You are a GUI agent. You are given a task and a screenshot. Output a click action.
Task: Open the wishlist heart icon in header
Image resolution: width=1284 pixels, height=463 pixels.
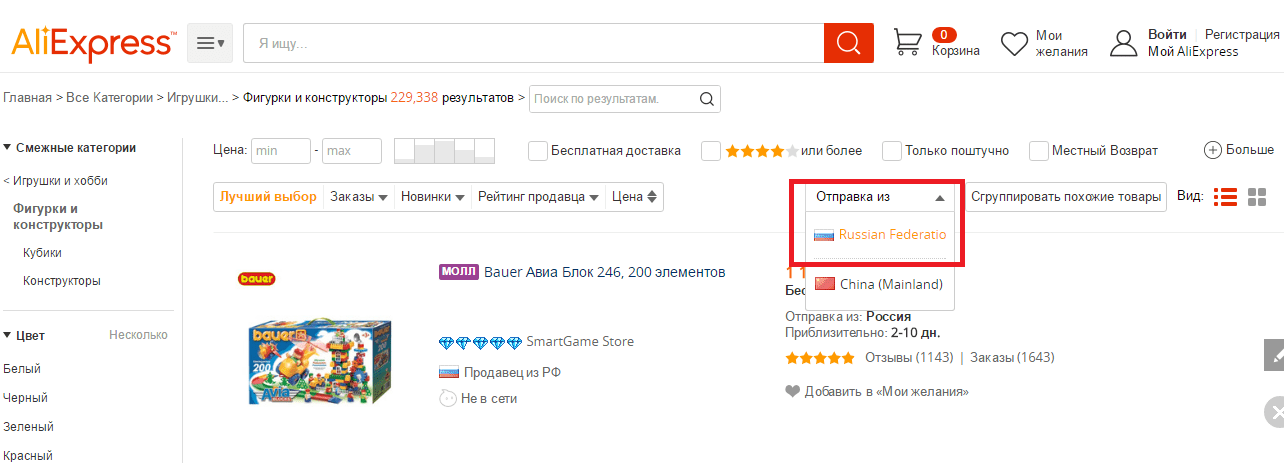(x=1015, y=43)
